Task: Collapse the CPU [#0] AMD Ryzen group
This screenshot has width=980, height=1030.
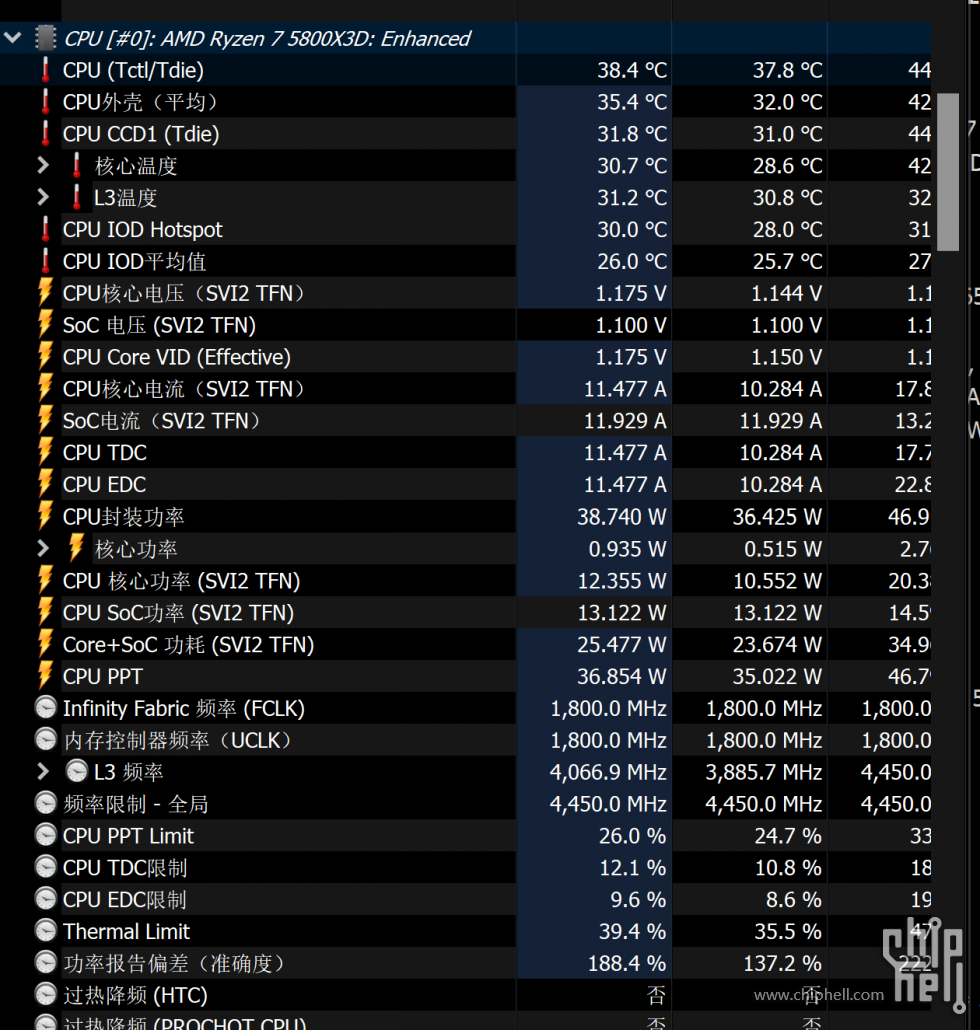Action: point(12,37)
